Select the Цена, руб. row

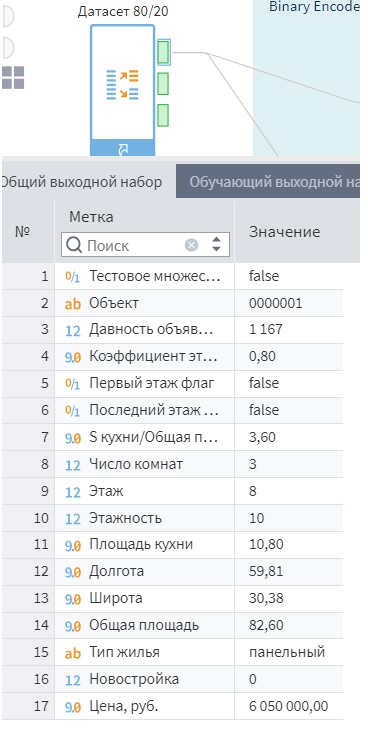pyautogui.click(x=172, y=706)
